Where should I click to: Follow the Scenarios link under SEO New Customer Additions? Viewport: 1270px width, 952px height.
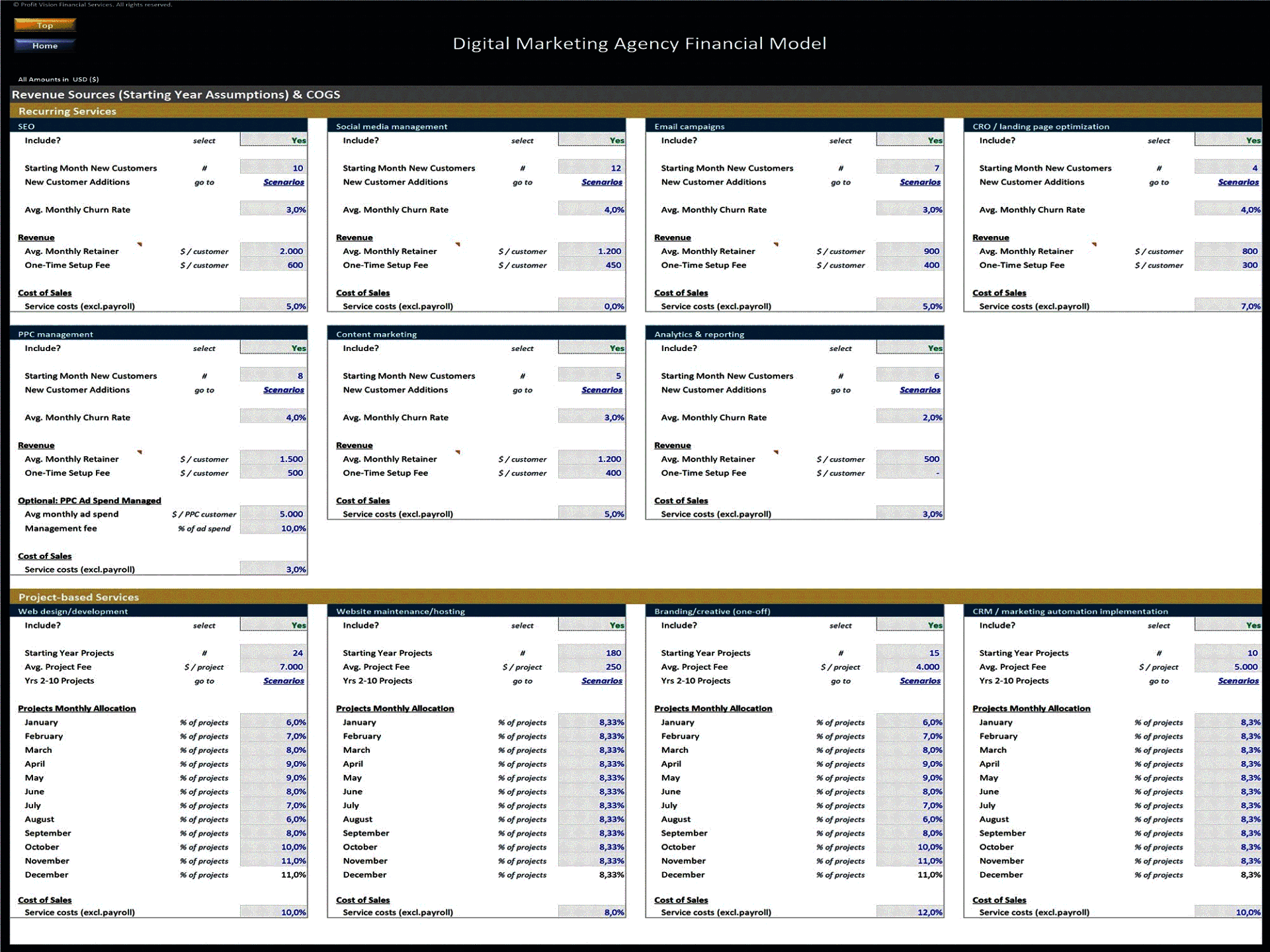283,182
